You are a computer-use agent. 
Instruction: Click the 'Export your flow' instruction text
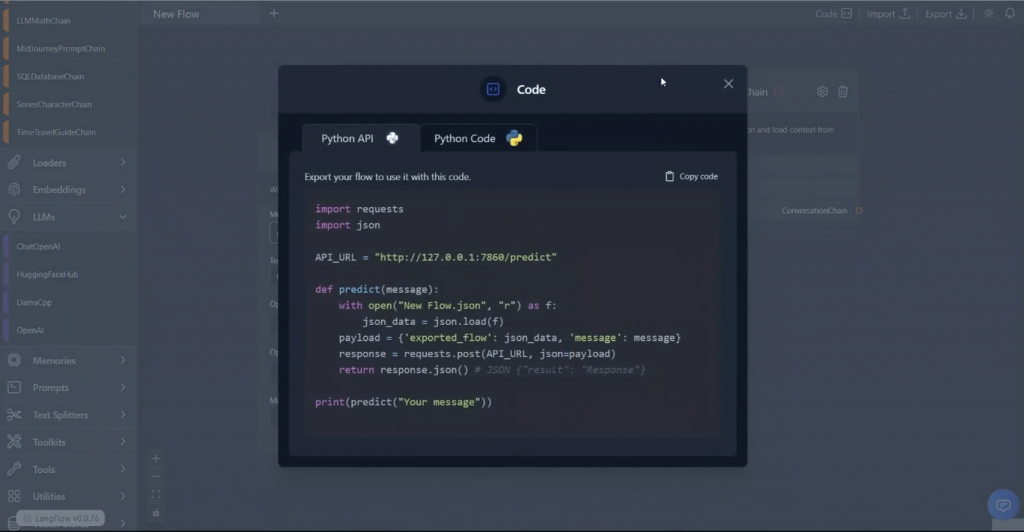pyautogui.click(x=387, y=177)
